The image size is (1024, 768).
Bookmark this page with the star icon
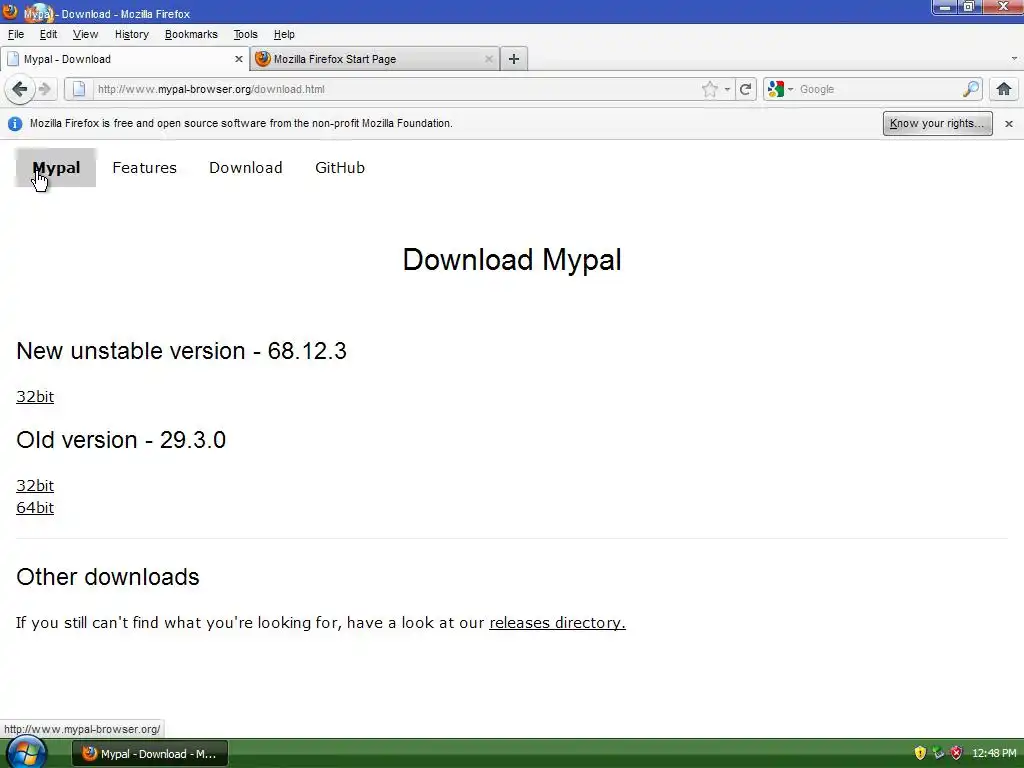click(x=709, y=89)
